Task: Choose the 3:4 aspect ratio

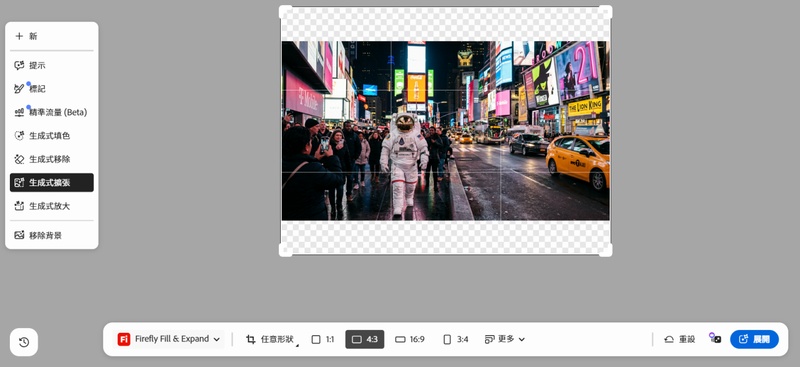Action: coord(456,339)
